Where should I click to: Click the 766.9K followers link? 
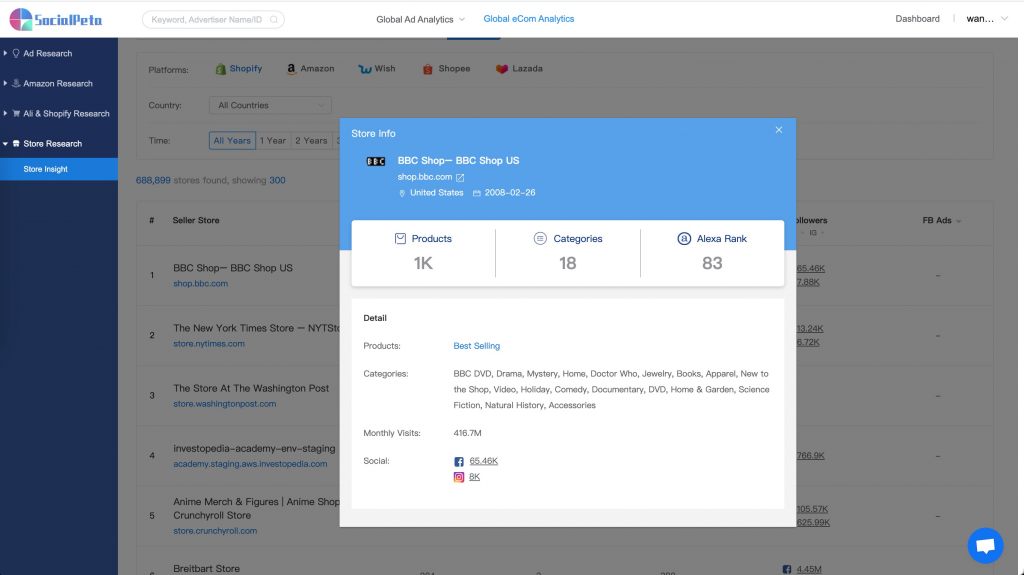pos(810,455)
